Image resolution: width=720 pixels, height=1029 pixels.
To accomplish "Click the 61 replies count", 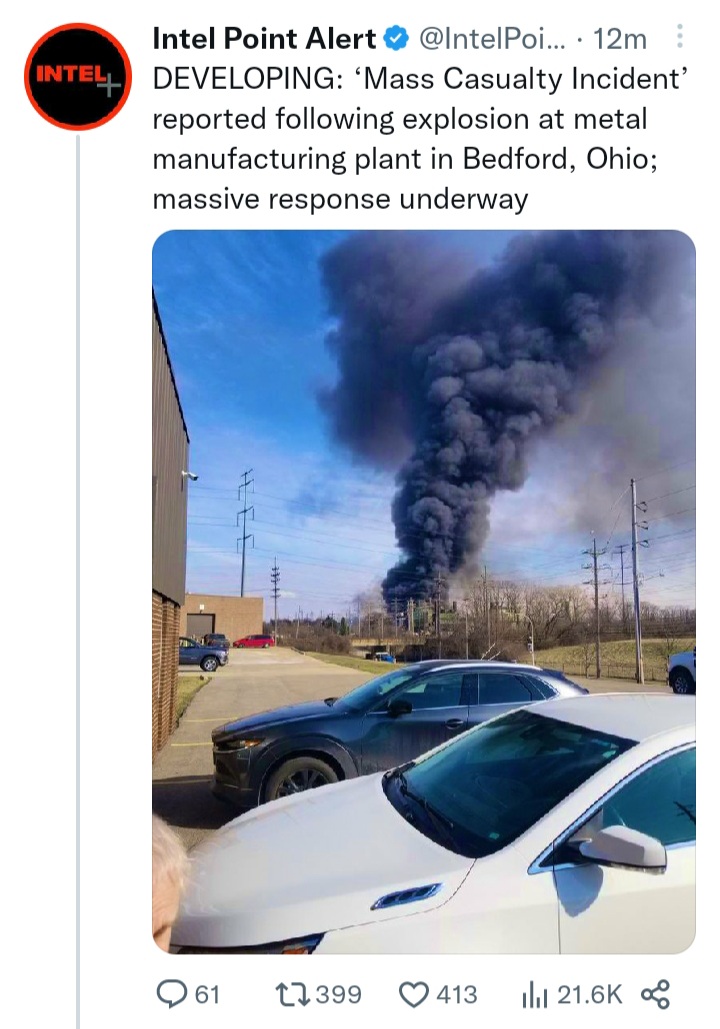I will tap(207, 994).
